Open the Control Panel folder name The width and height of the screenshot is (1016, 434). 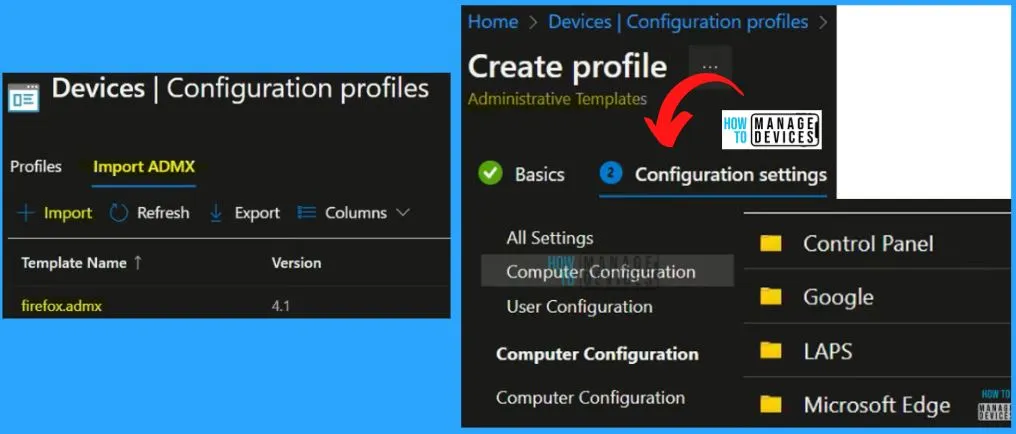click(x=868, y=244)
